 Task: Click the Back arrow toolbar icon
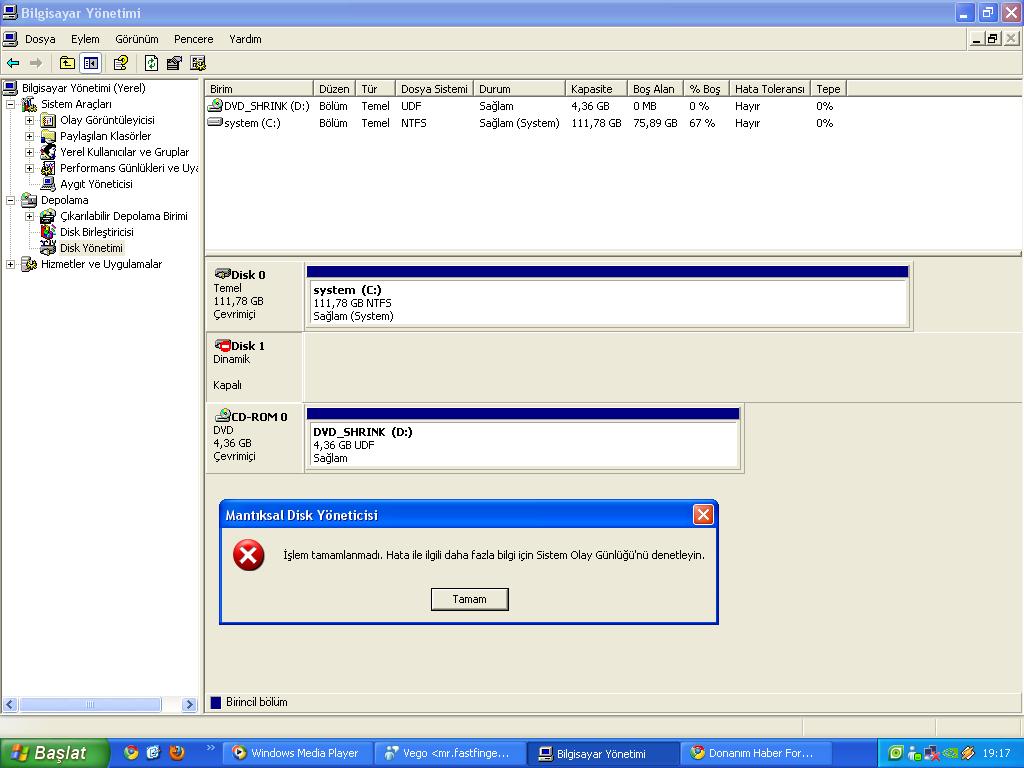point(13,63)
